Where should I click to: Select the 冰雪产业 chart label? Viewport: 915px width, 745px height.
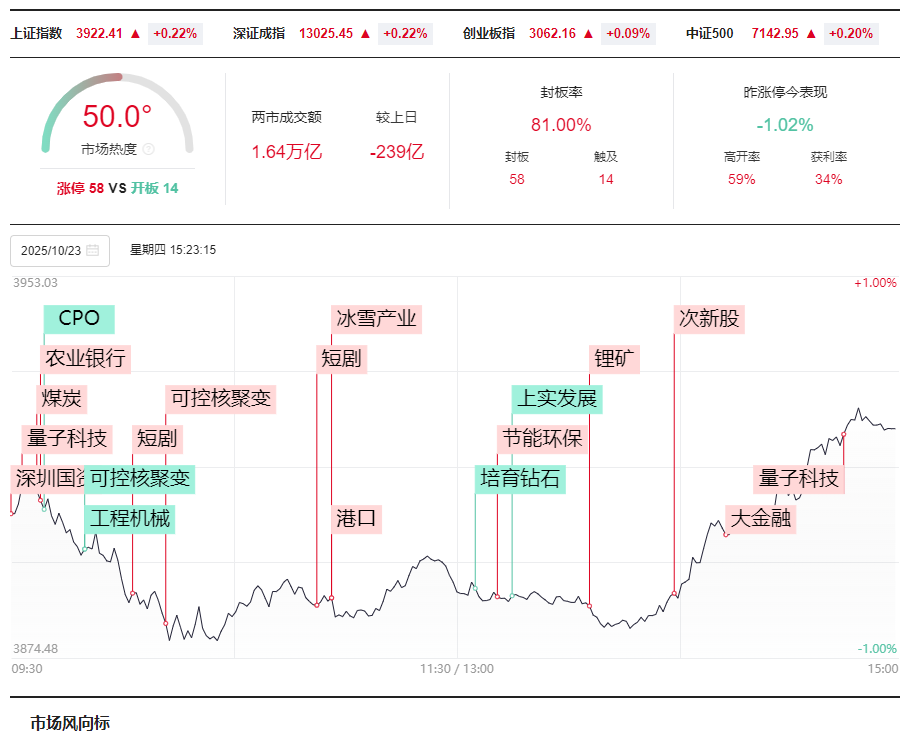coord(376,319)
